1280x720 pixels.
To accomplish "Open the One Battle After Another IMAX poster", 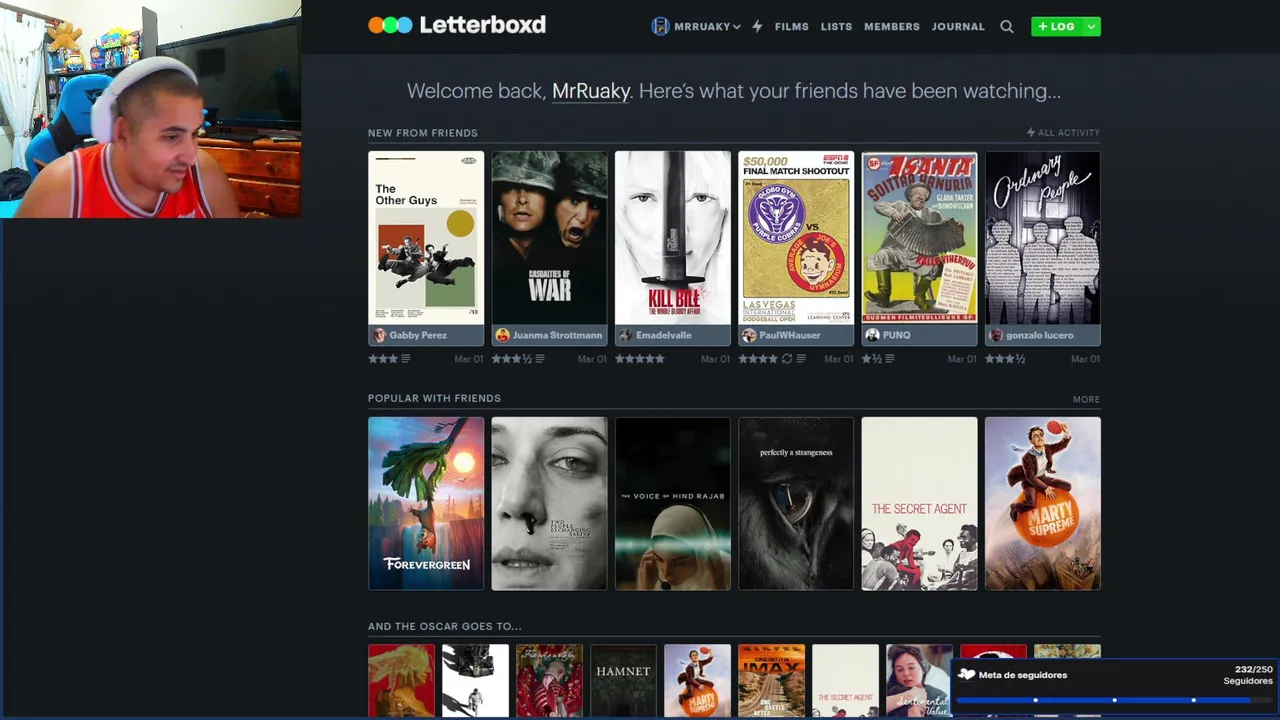I will pos(771,681).
